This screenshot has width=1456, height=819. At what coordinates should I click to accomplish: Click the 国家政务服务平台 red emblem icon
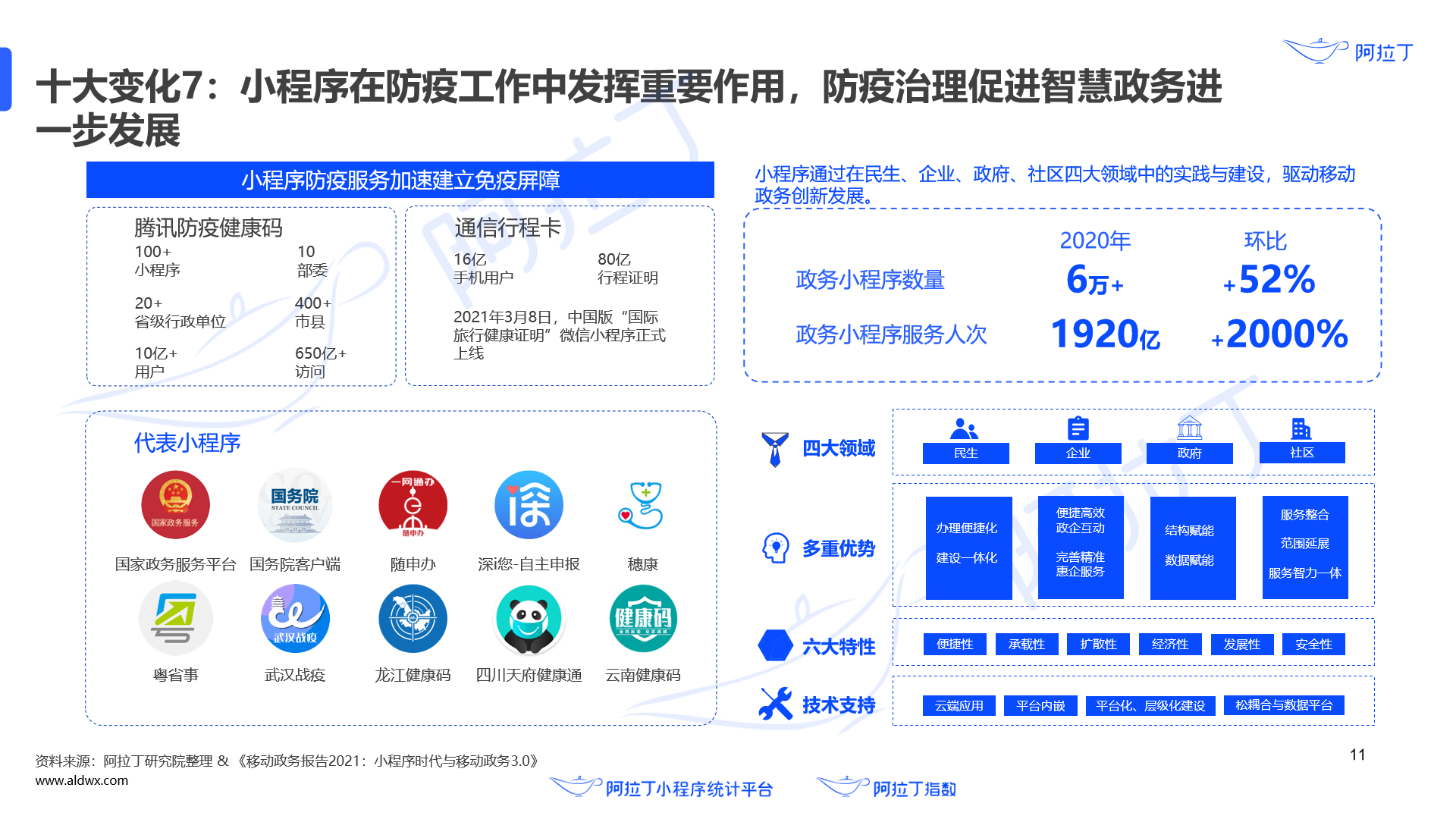tap(175, 505)
